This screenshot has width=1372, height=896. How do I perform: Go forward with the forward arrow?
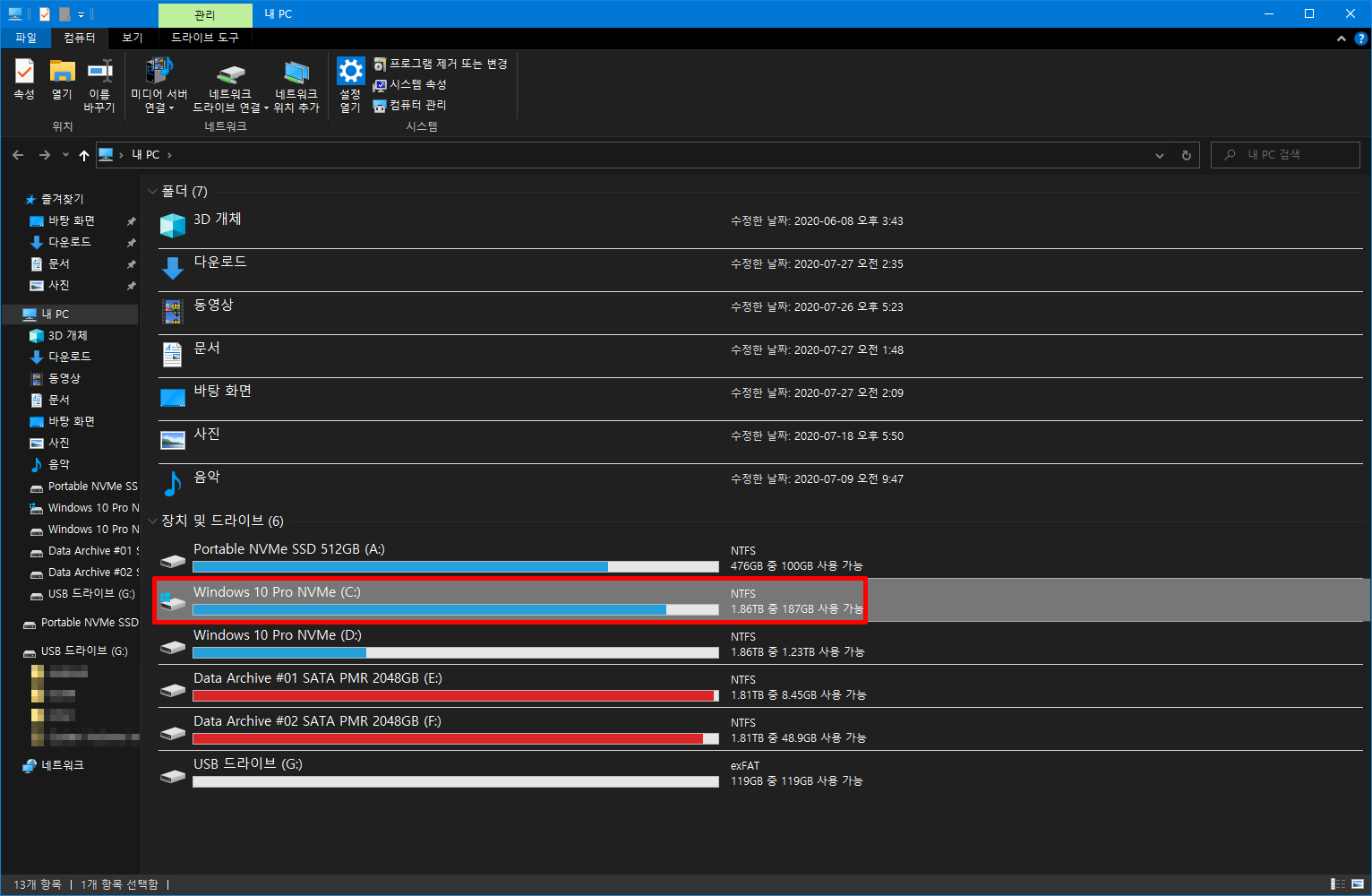45,155
